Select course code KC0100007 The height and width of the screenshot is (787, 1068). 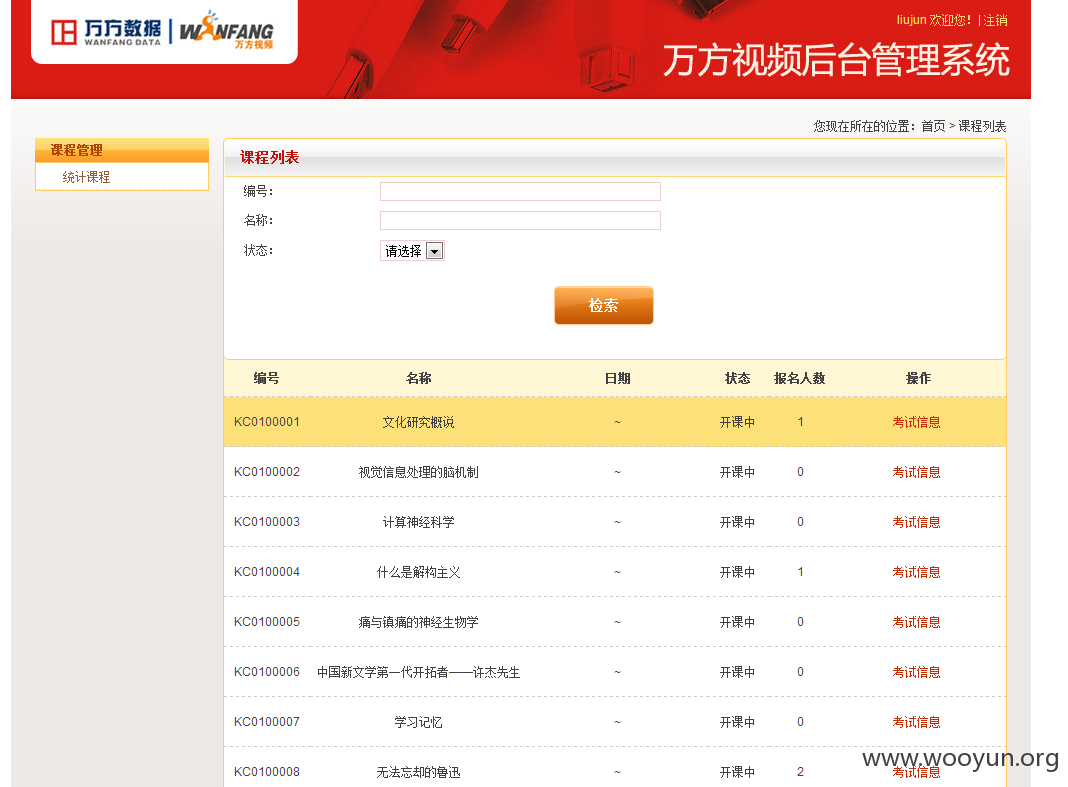(267, 722)
